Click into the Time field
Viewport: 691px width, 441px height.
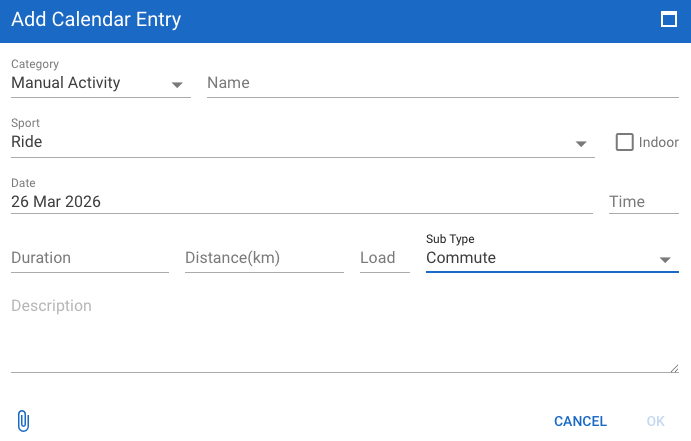click(643, 201)
